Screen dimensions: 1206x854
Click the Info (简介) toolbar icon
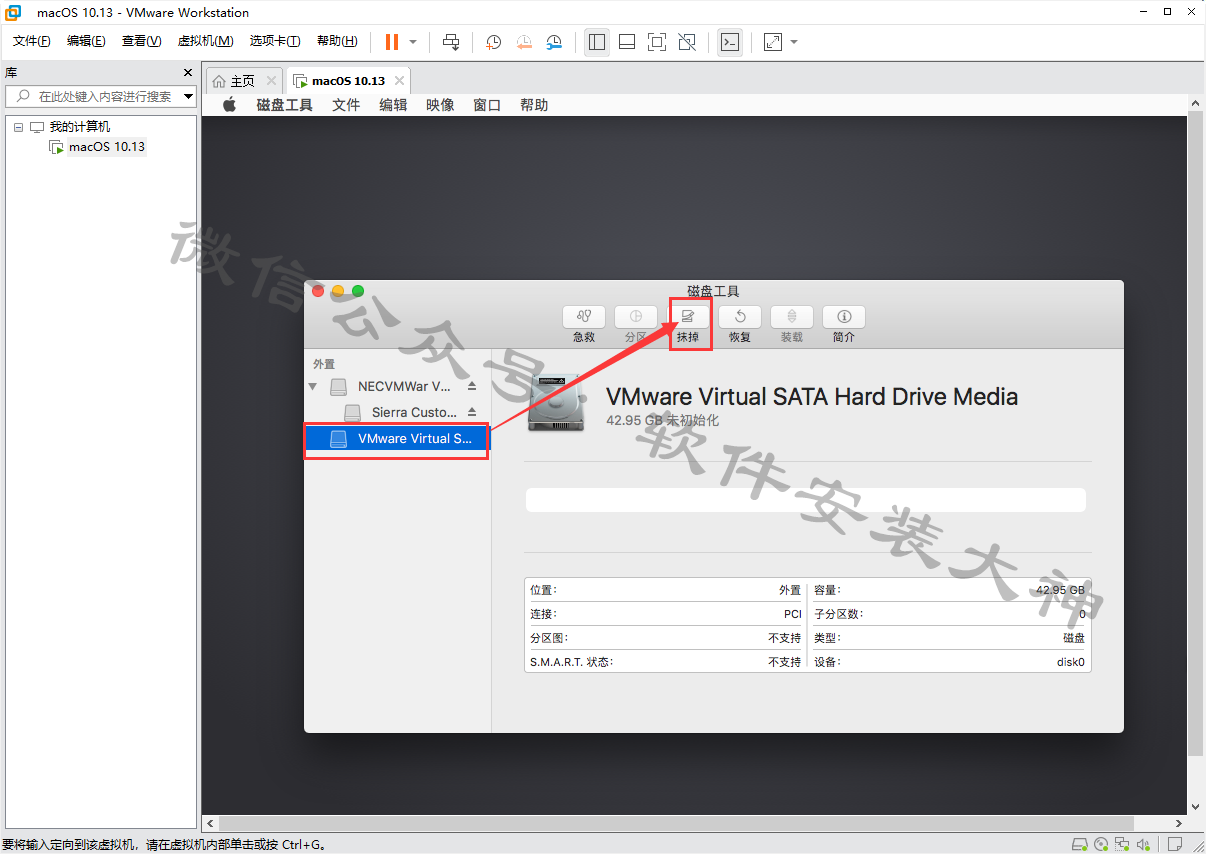[844, 317]
